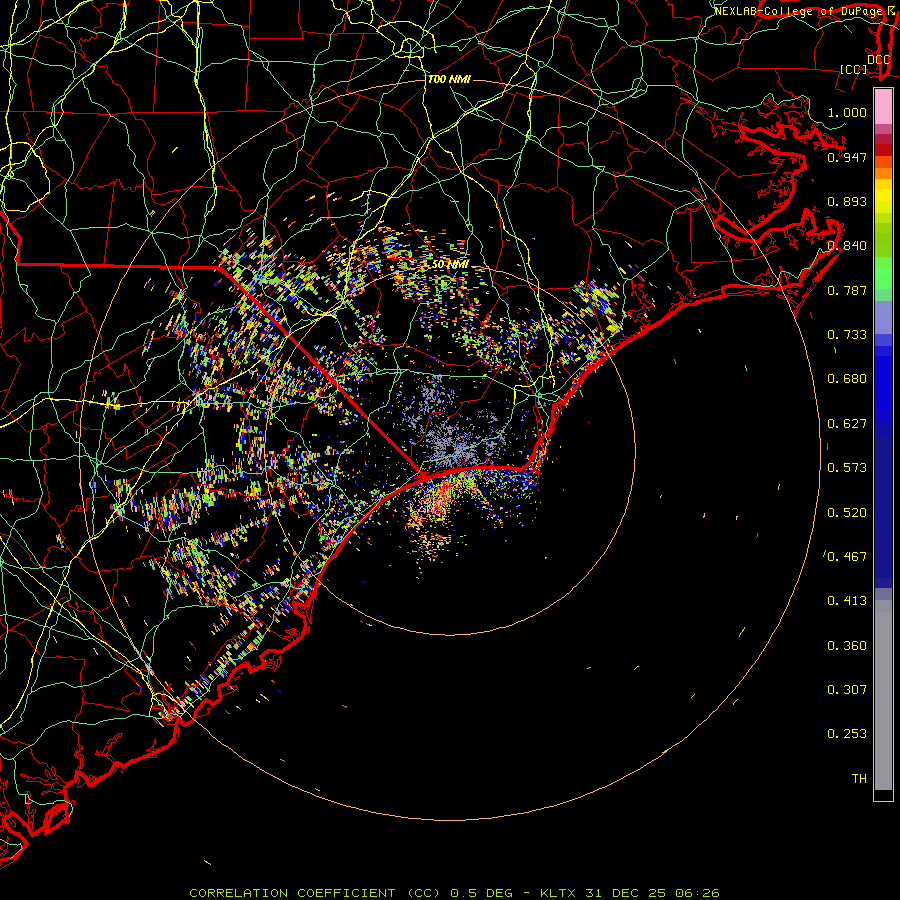Click the DCC label above color scale

click(x=878, y=60)
